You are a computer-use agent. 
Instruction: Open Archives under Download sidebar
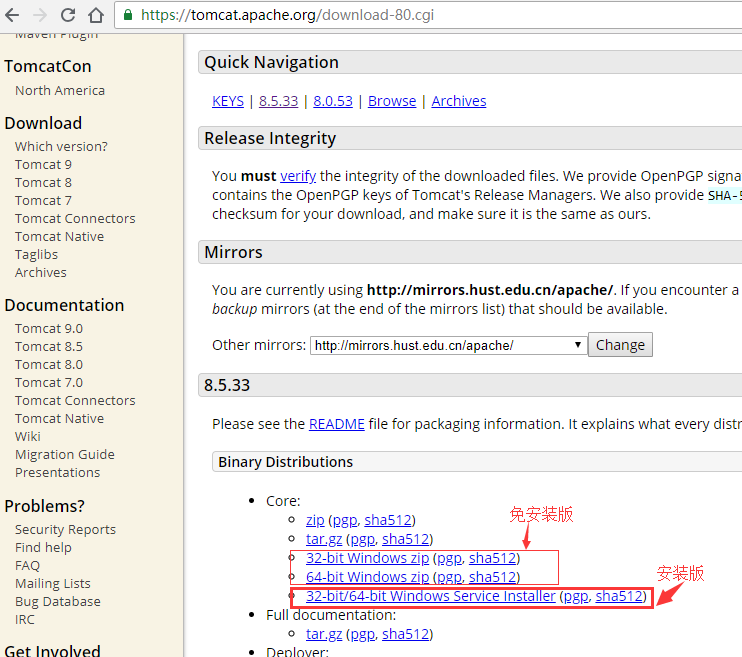point(41,273)
